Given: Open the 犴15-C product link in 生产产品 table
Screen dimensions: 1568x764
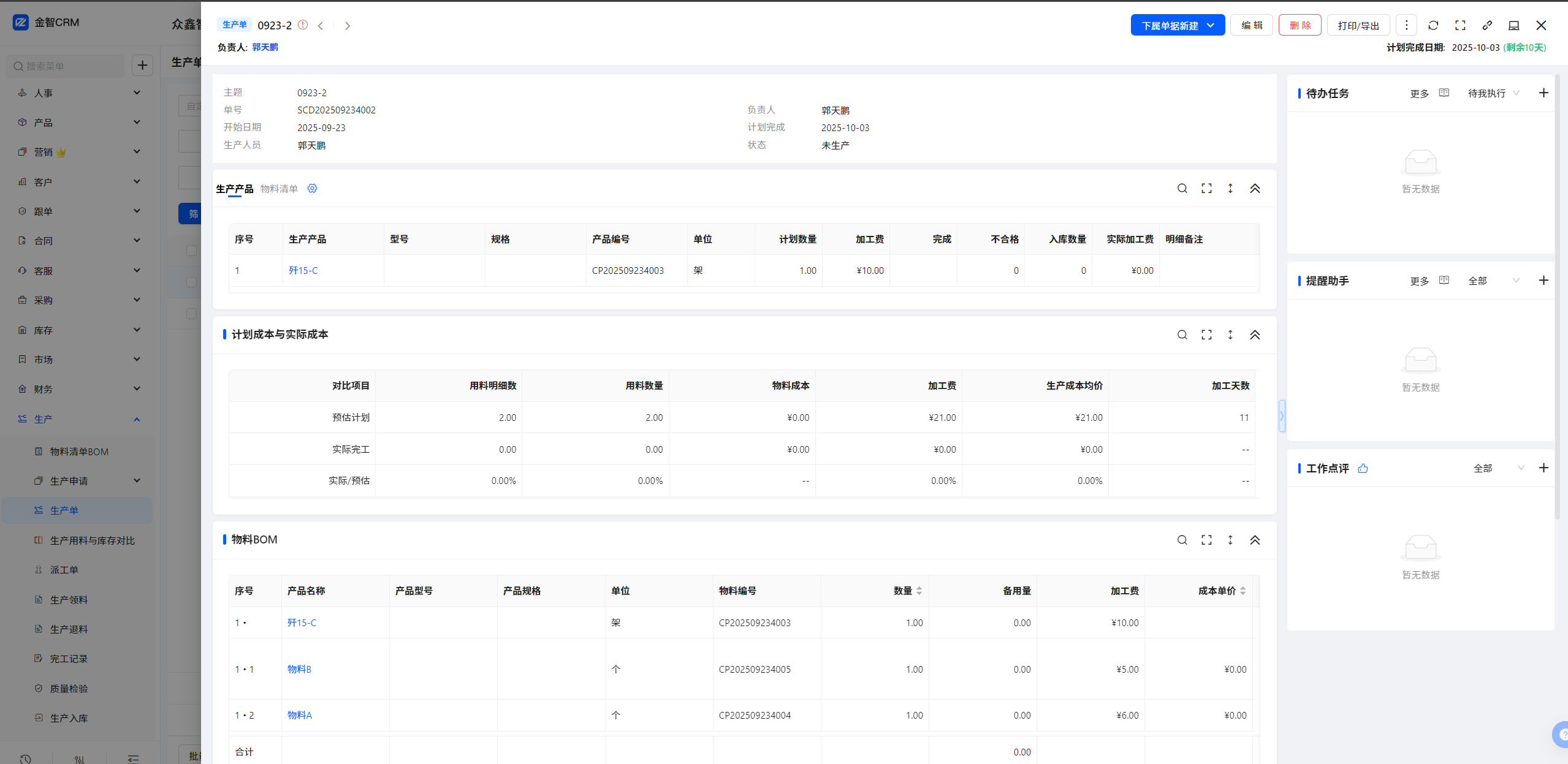Looking at the screenshot, I should coord(303,270).
